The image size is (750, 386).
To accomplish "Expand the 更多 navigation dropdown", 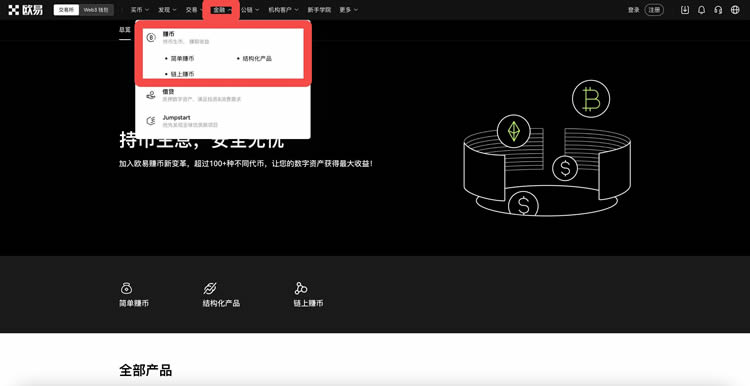I will [x=349, y=10].
